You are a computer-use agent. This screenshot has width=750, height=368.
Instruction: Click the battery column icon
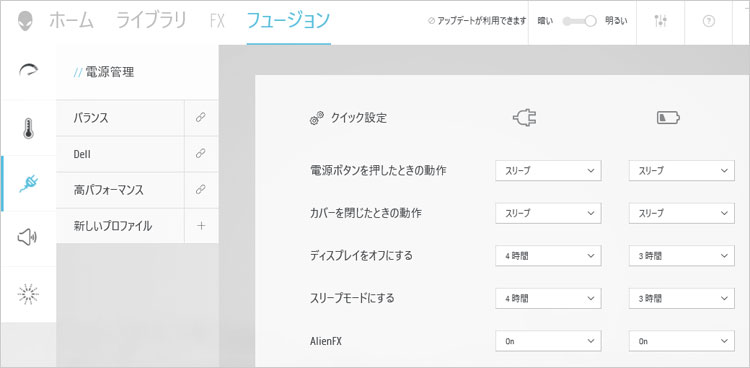coord(668,118)
